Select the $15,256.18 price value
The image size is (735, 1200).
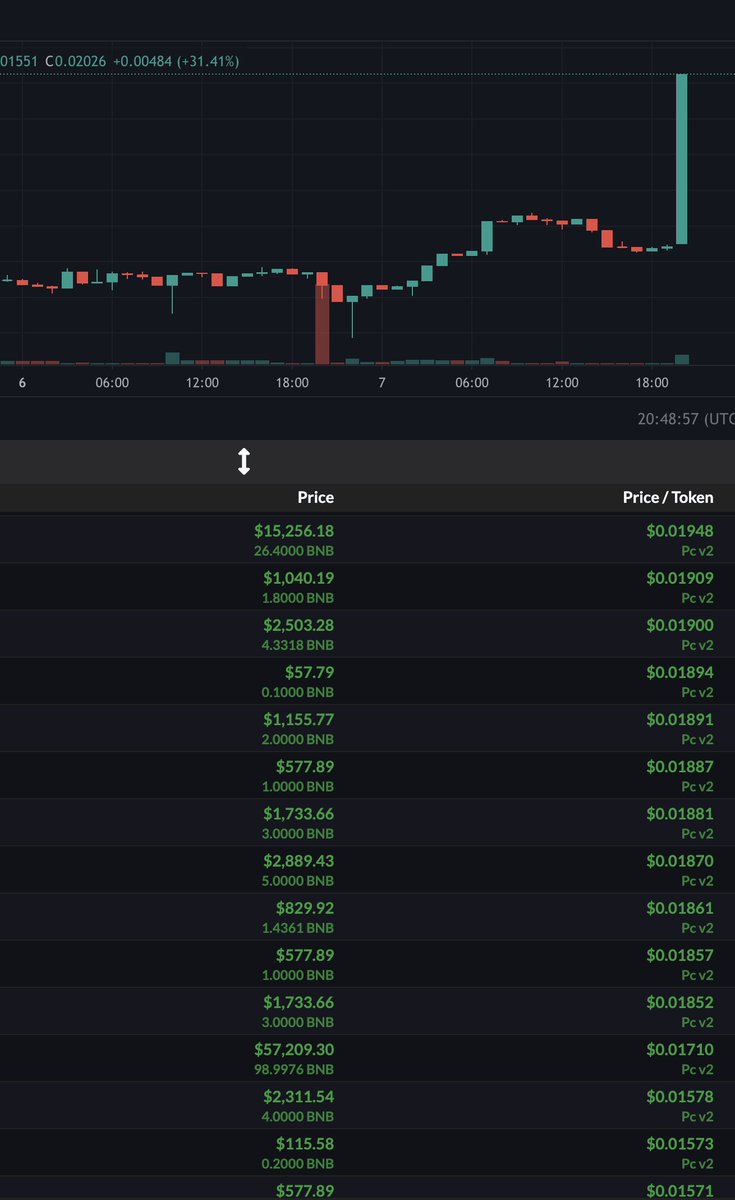pos(294,531)
